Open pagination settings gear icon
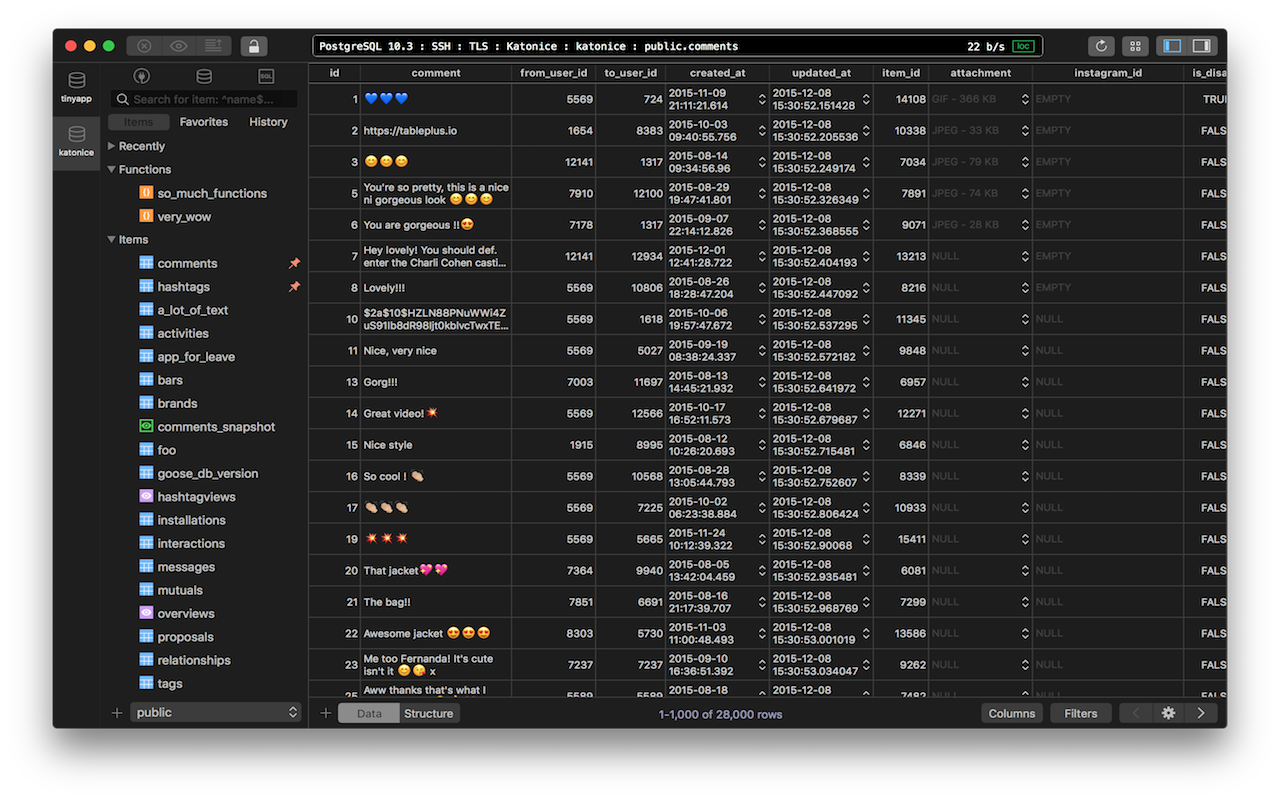This screenshot has height=800, width=1280. (1168, 713)
